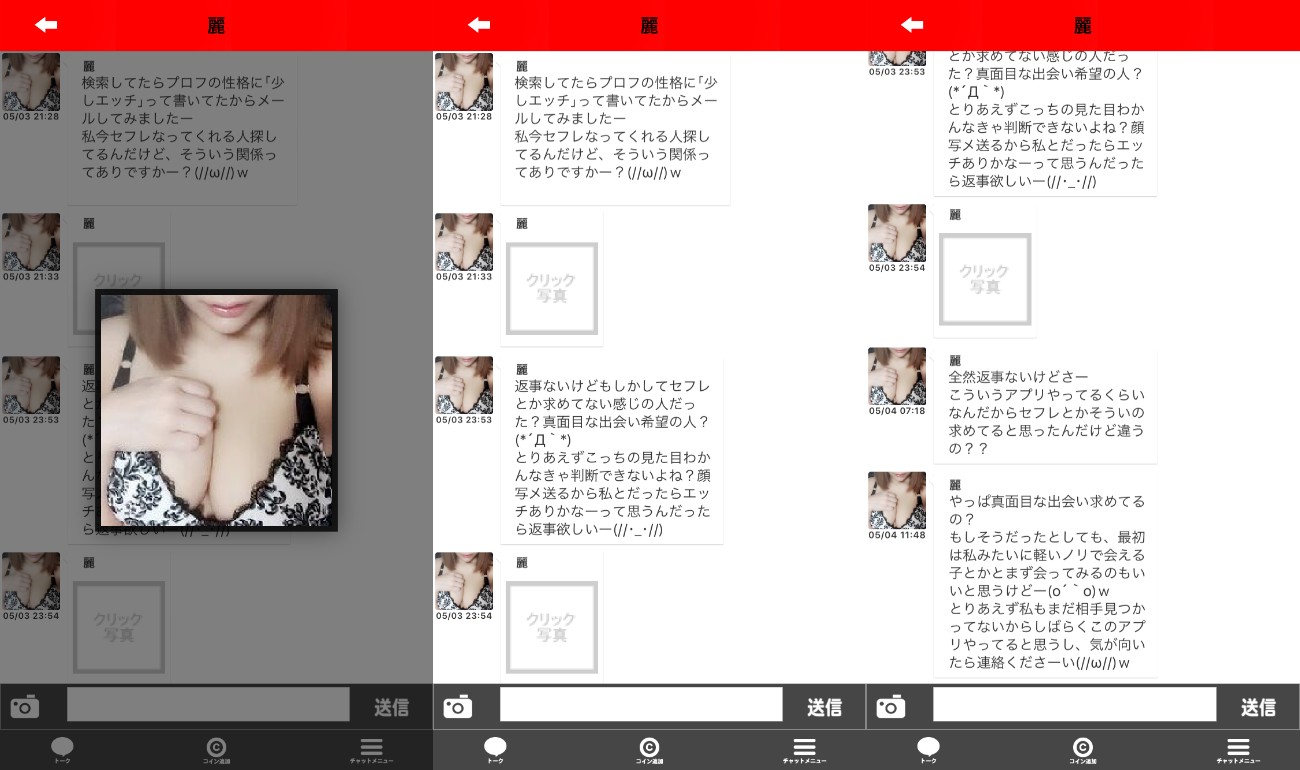Viewport: 1300px width, 770px height.
Task: Click the sender avatar dated 05/04 11:48
Action: click(897, 501)
